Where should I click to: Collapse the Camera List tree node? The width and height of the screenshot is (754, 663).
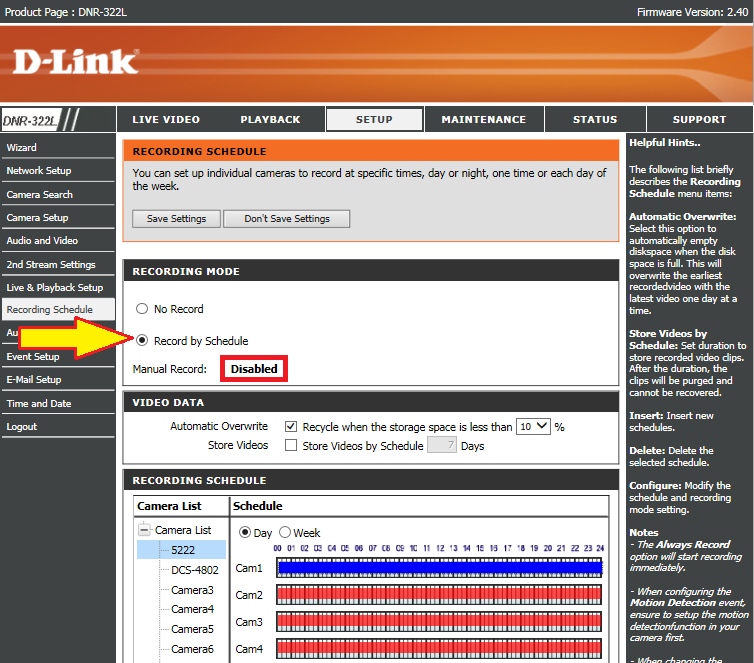point(144,530)
